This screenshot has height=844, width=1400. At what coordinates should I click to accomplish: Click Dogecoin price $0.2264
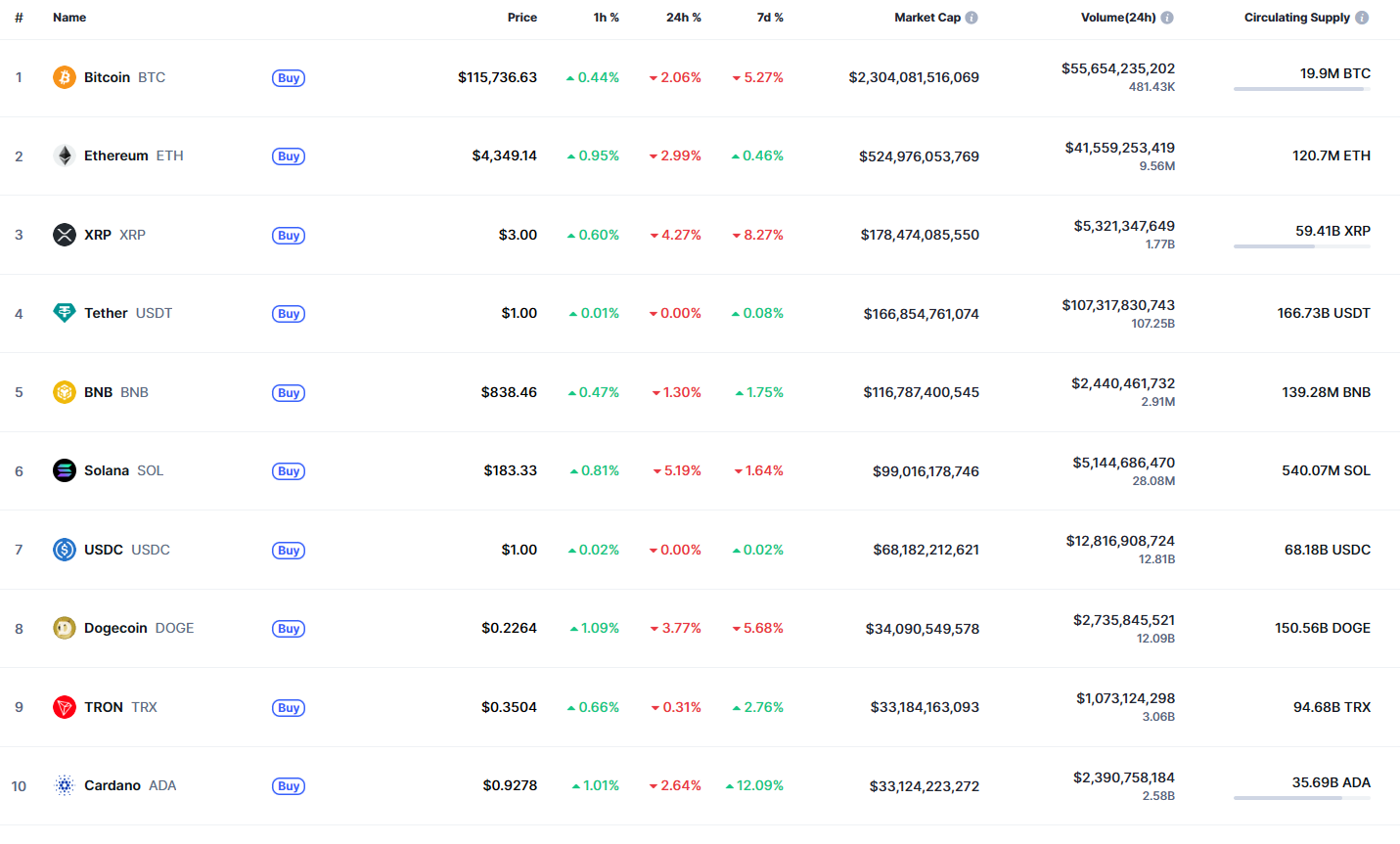[509, 628]
